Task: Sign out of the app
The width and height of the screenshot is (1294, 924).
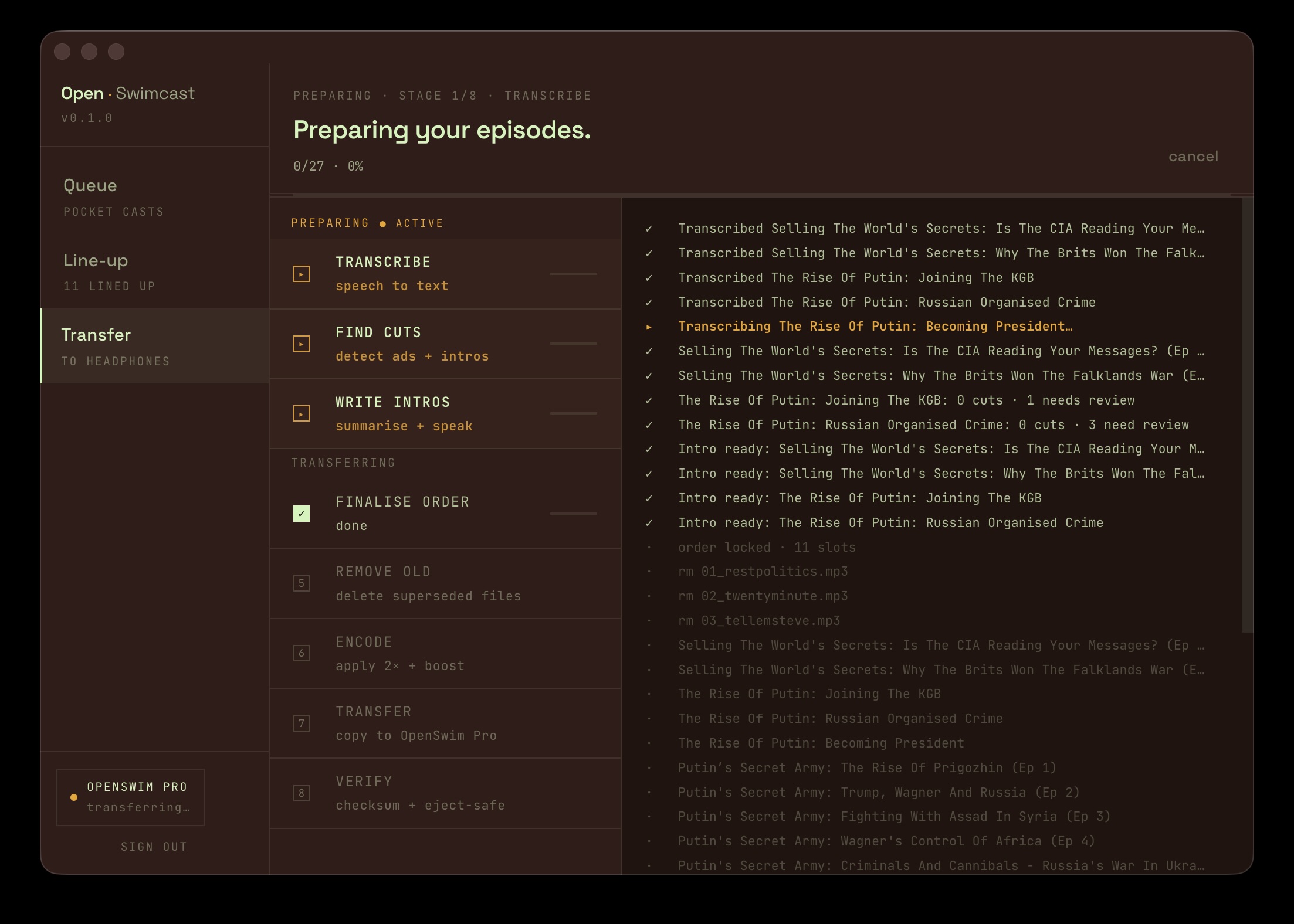Action: point(154,847)
